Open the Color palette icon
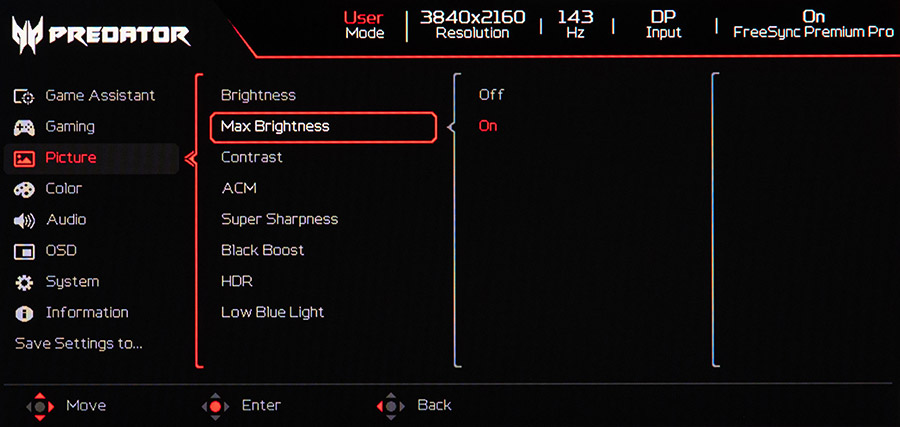 click(24, 189)
